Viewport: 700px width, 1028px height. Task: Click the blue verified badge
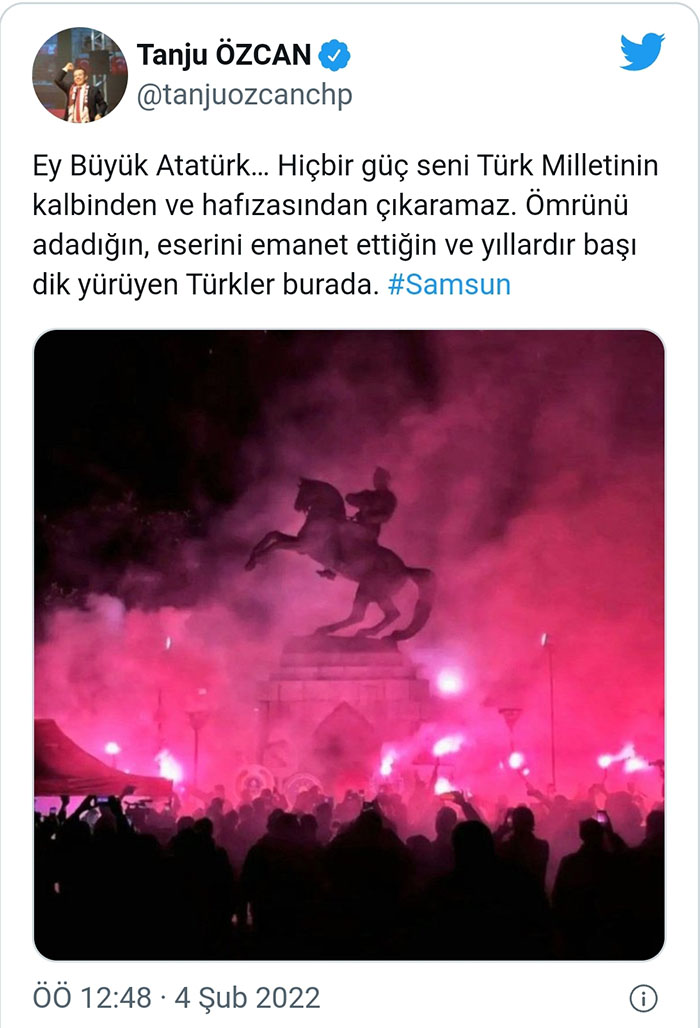334,55
